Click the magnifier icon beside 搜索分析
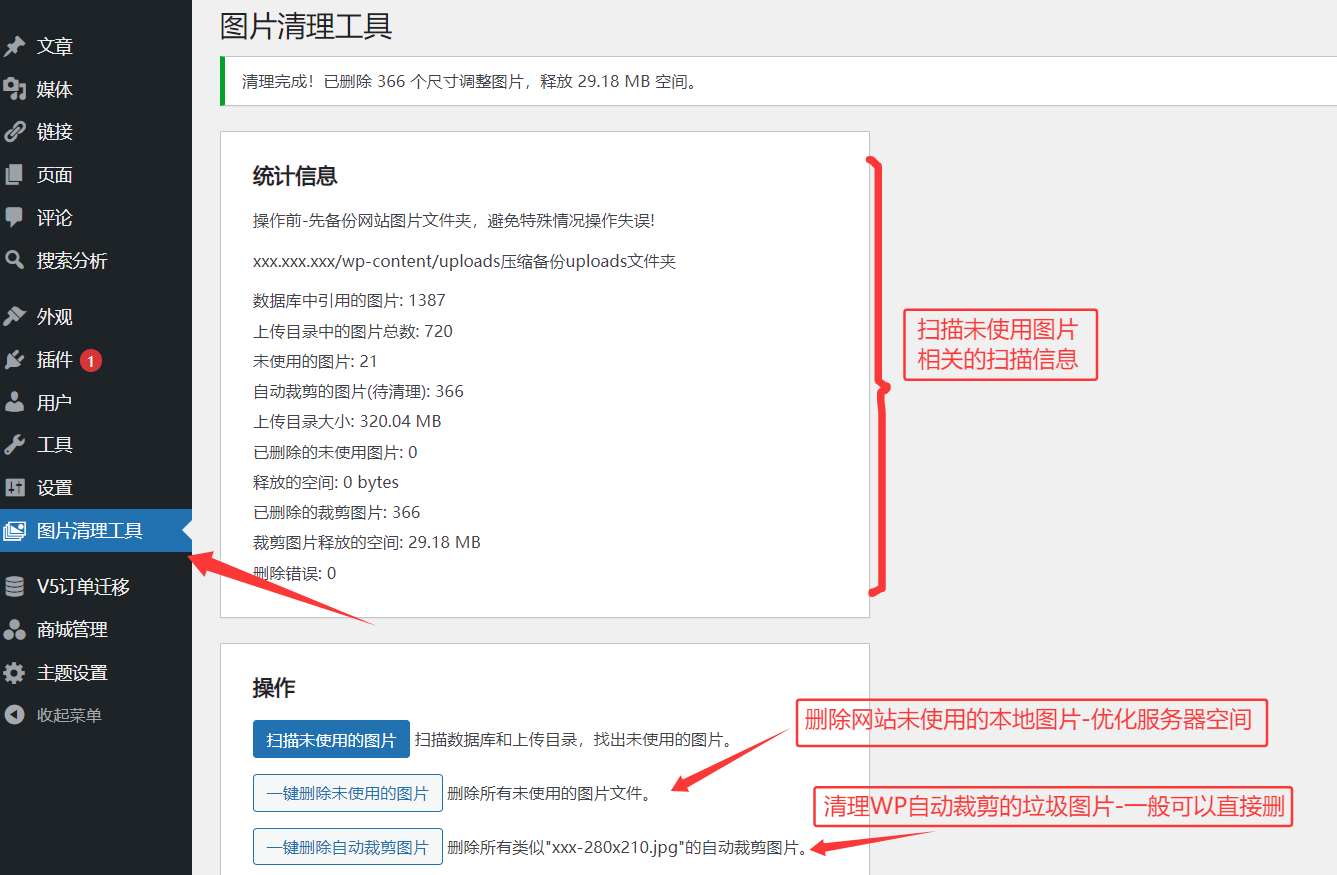This screenshot has height=875, width=1337. click(15, 261)
